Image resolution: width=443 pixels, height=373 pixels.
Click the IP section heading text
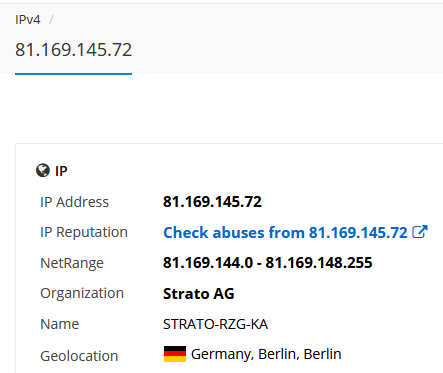point(61,171)
